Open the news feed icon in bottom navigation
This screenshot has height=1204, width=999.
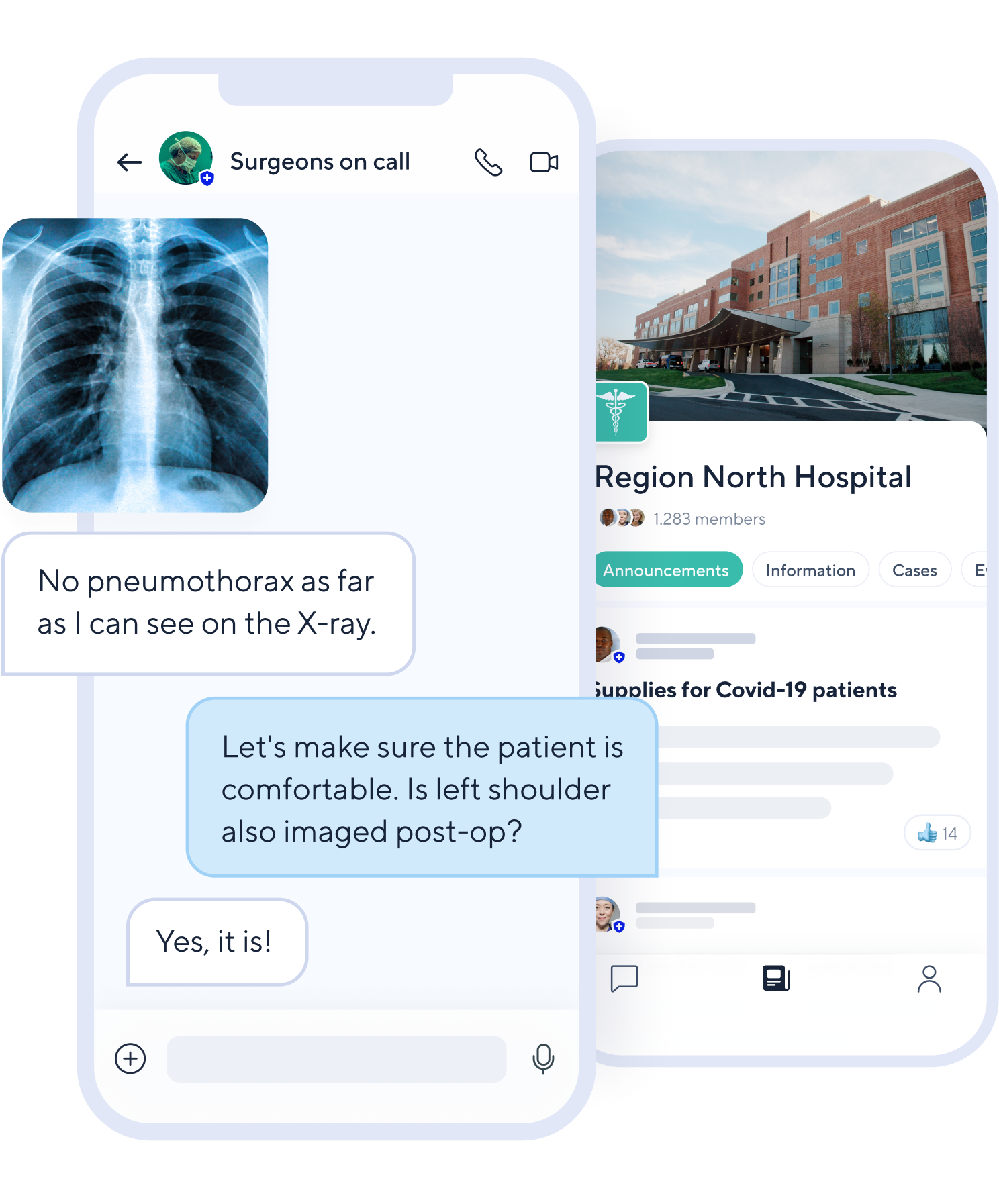coord(776,979)
